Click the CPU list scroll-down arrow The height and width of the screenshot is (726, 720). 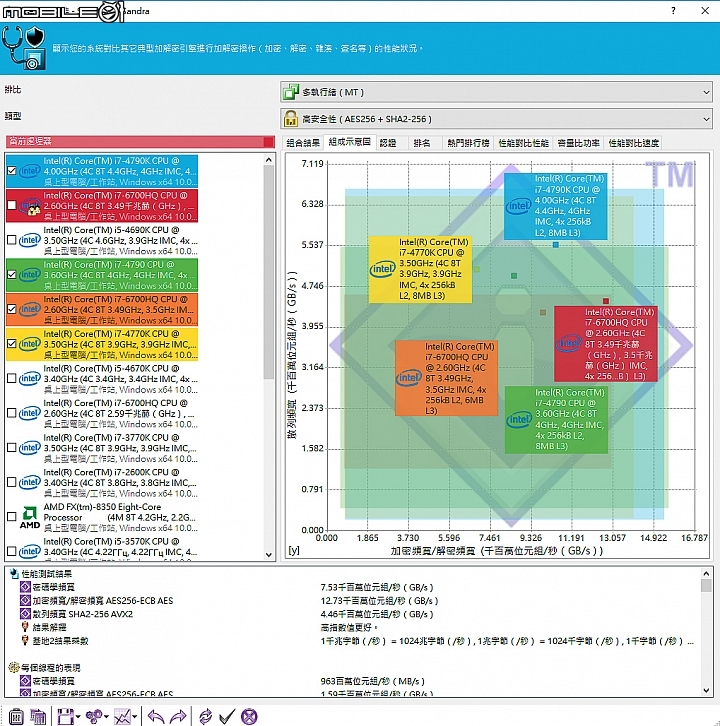pos(269,554)
